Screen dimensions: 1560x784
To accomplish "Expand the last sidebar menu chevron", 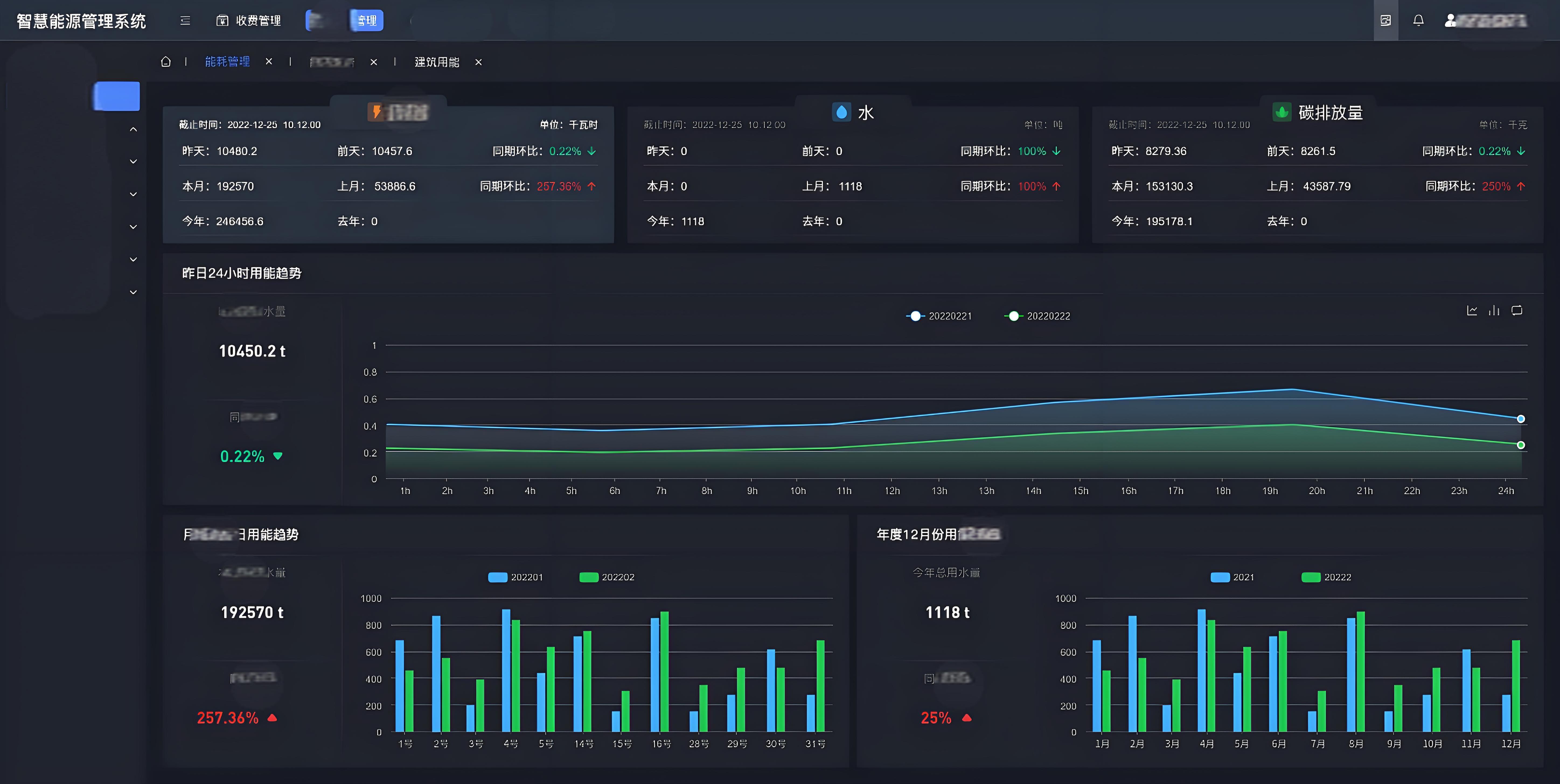I will point(133,292).
